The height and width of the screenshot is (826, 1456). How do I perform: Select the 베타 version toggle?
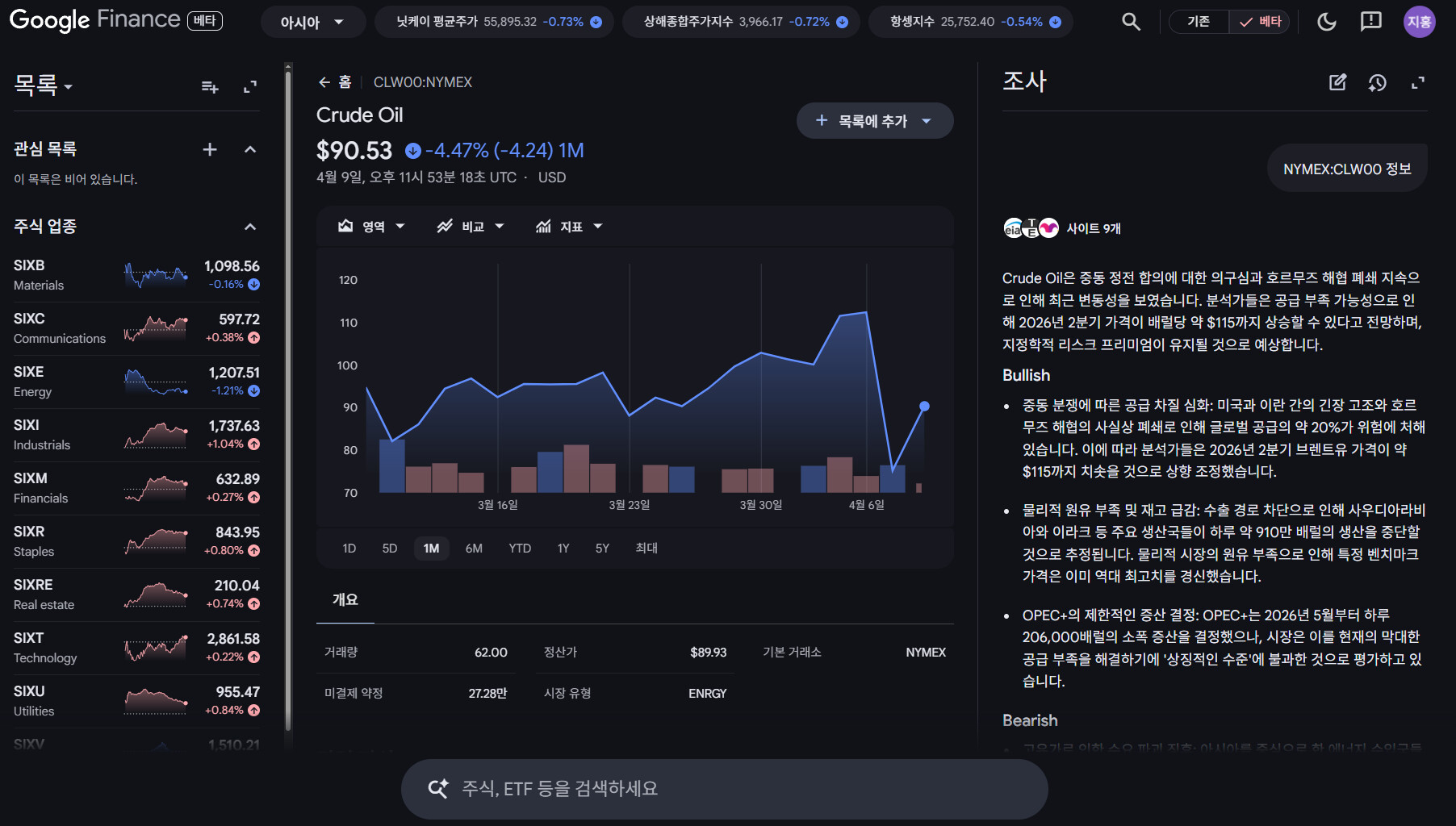pyautogui.click(x=1260, y=22)
